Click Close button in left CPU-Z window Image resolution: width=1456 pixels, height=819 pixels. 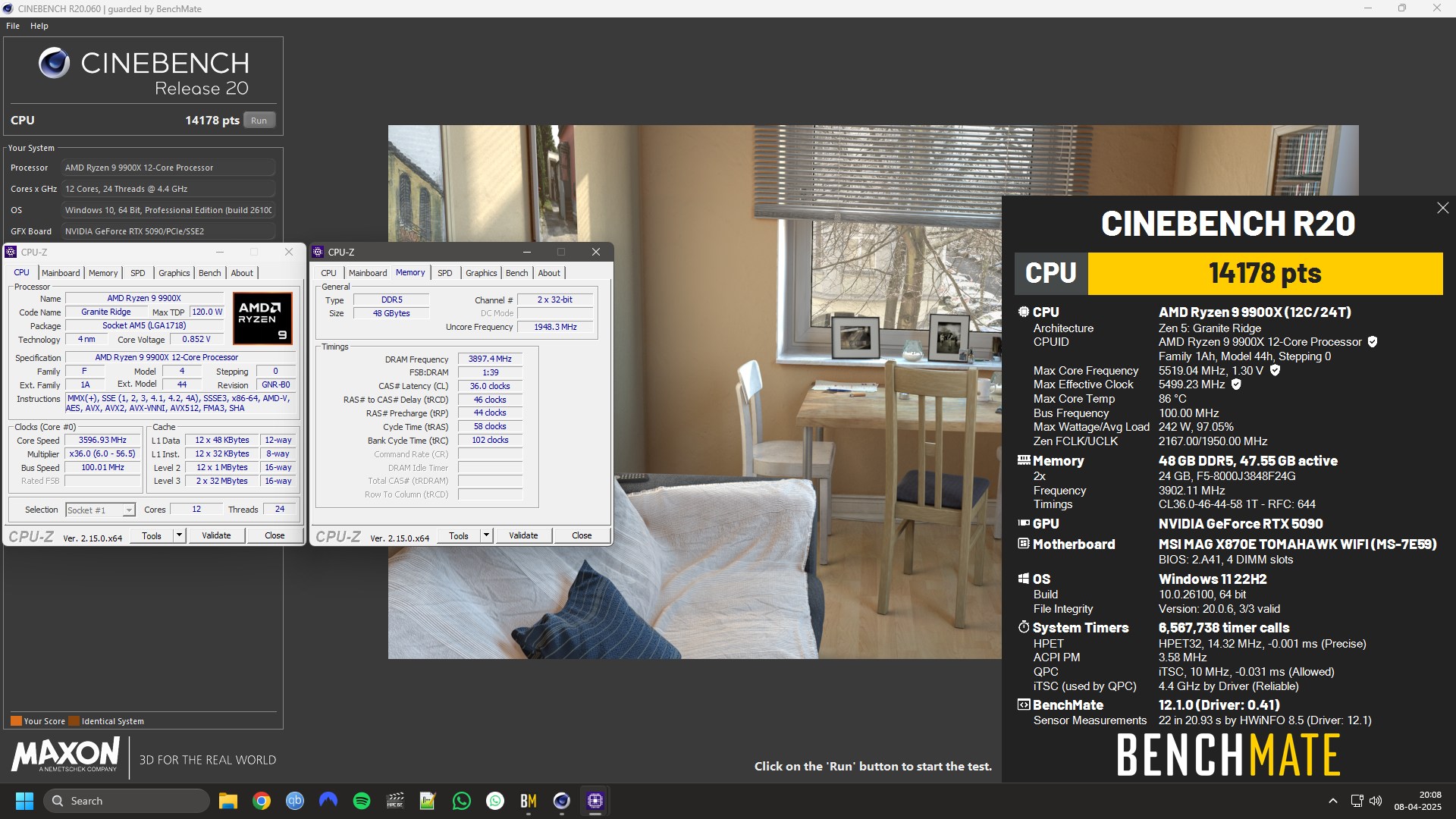pyautogui.click(x=275, y=535)
